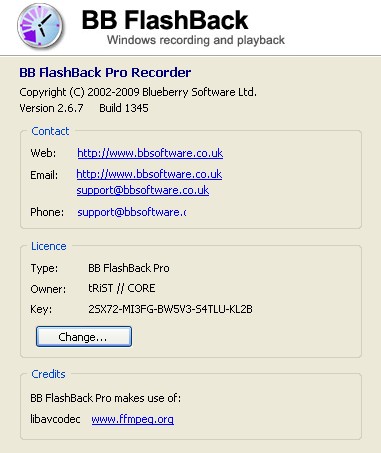Image resolution: width=381 pixels, height=453 pixels.
Task: Click the Contact group label
Action: 50,131
